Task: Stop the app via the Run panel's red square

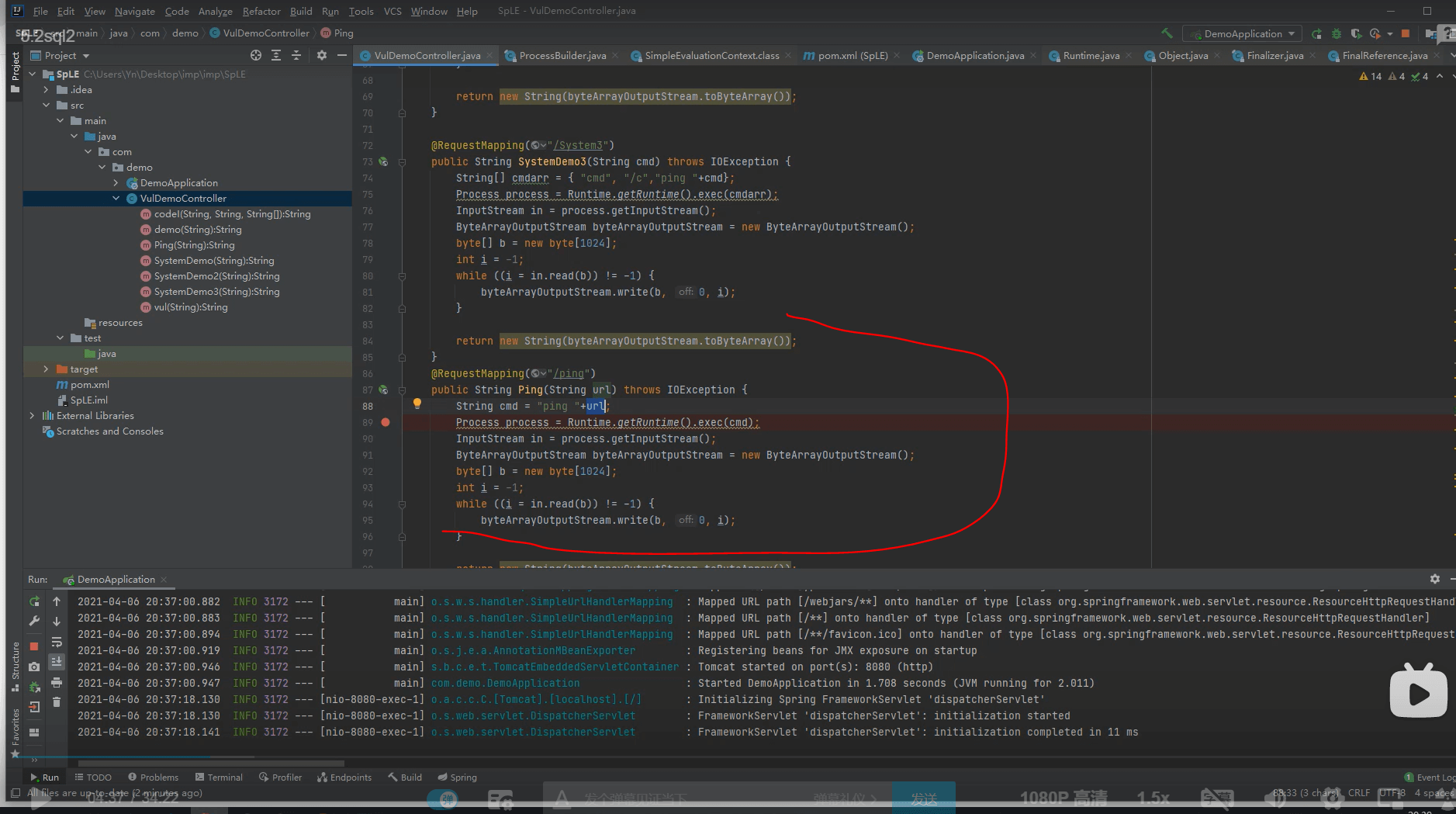Action: tap(34, 646)
